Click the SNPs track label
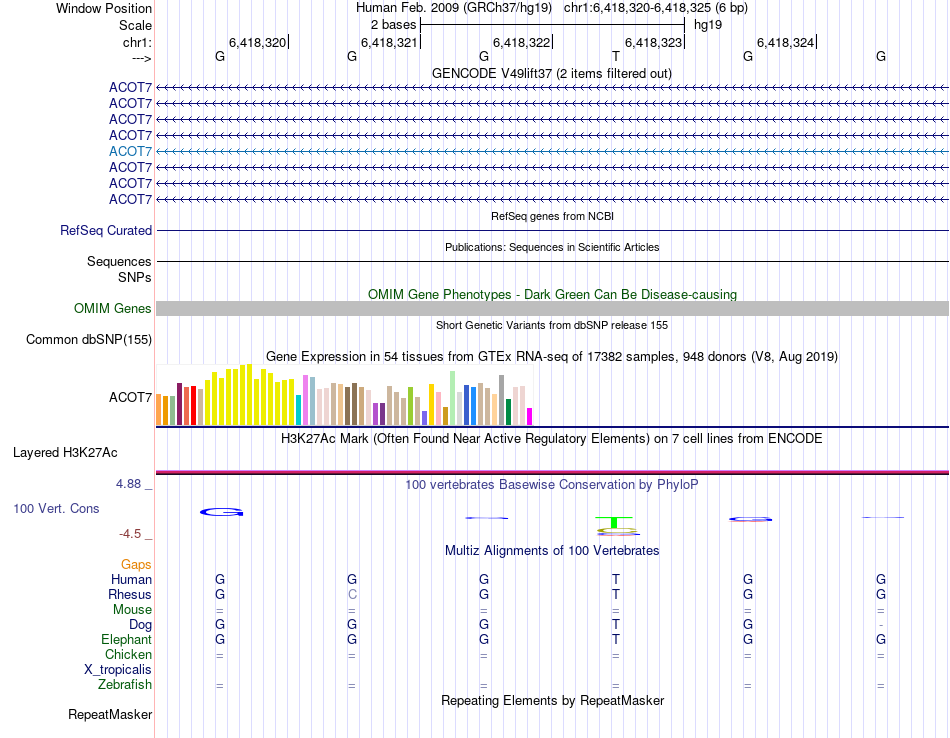The image size is (950, 738). [x=135, y=278]
